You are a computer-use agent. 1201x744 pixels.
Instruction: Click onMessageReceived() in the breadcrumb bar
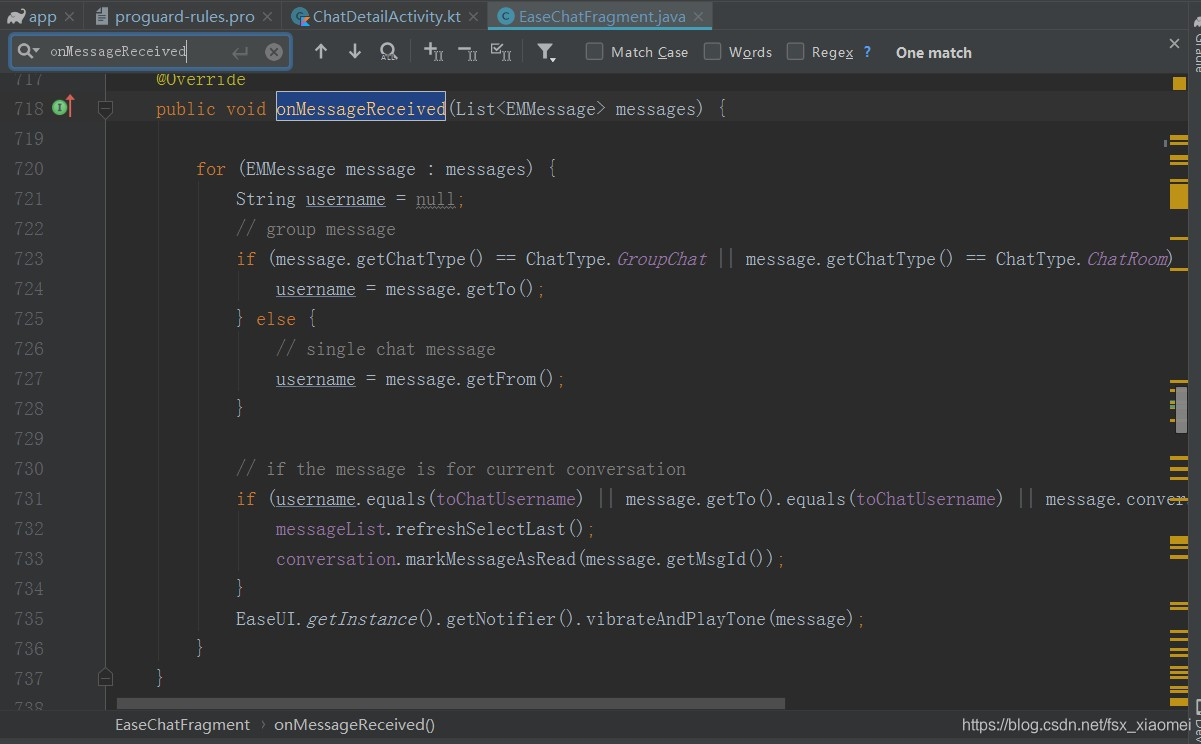click(x=354, y=725)
